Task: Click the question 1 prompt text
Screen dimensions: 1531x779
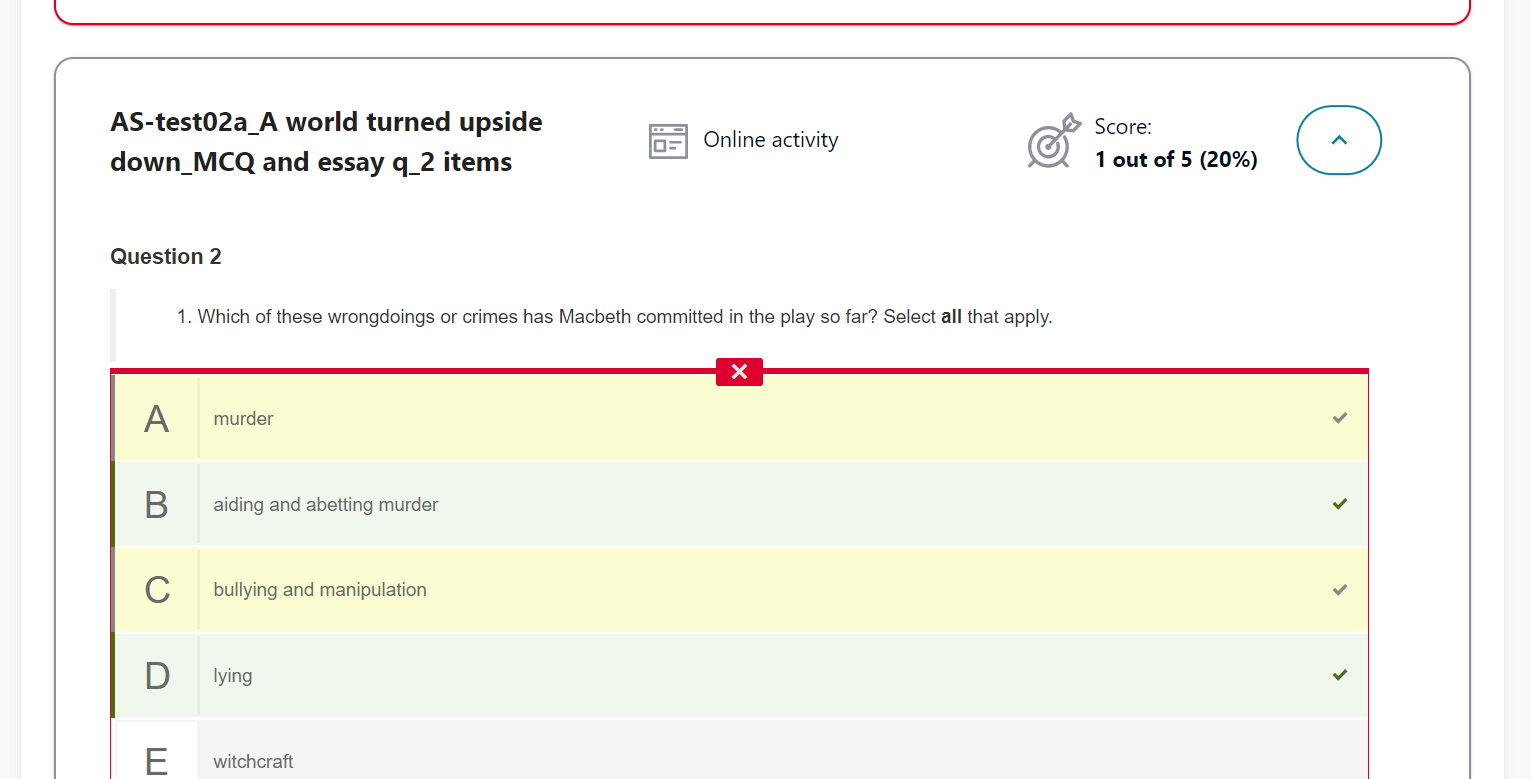Action: click(615, 316)
